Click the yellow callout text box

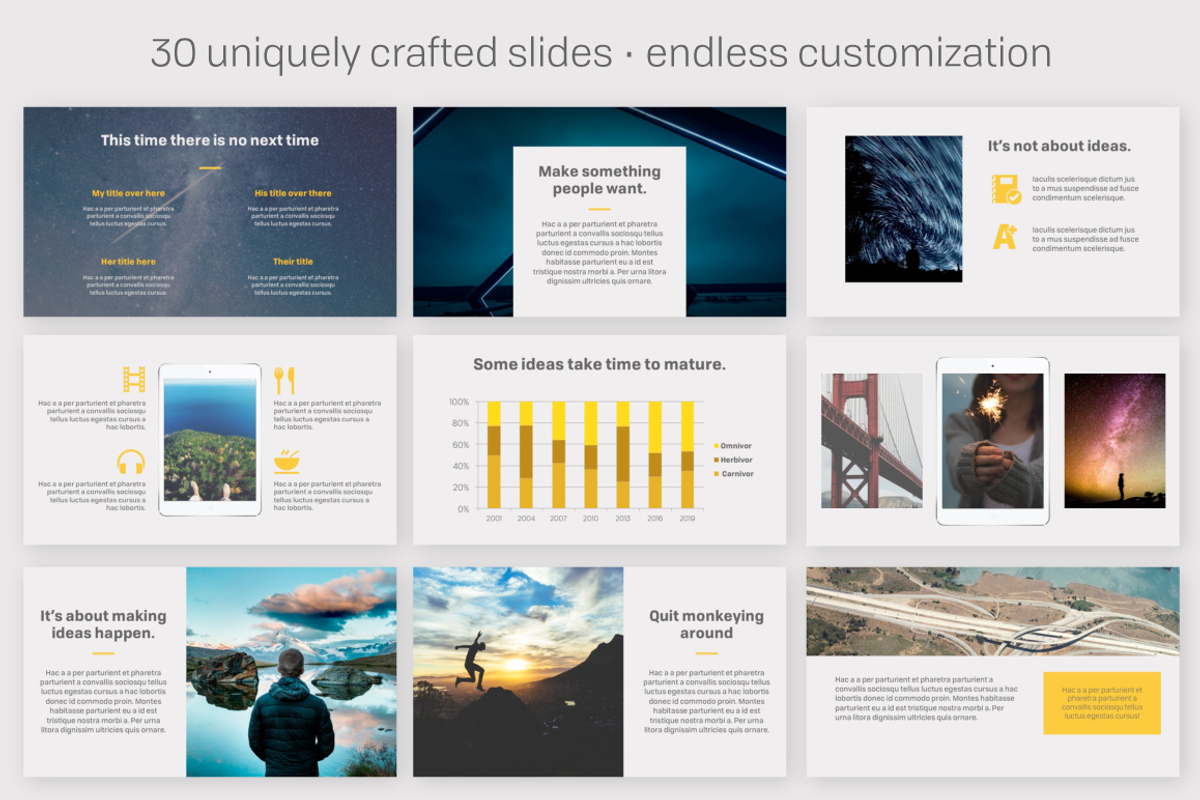(1102, 703)
